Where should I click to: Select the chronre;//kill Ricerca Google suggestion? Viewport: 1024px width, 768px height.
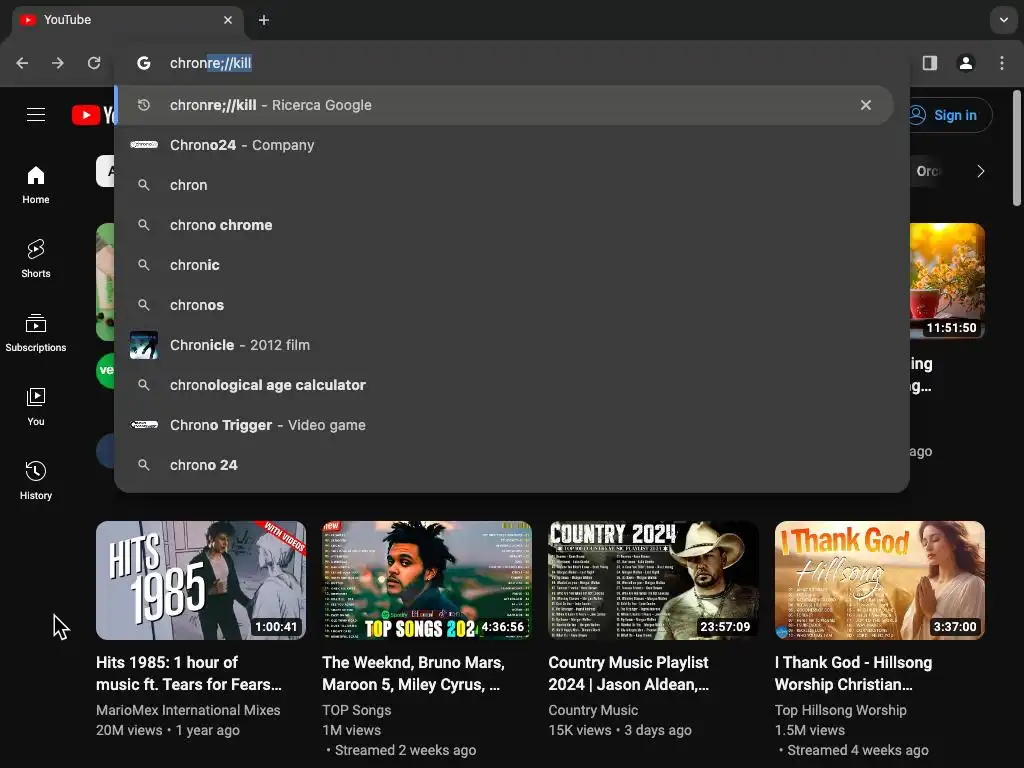(x=504, y=105)
